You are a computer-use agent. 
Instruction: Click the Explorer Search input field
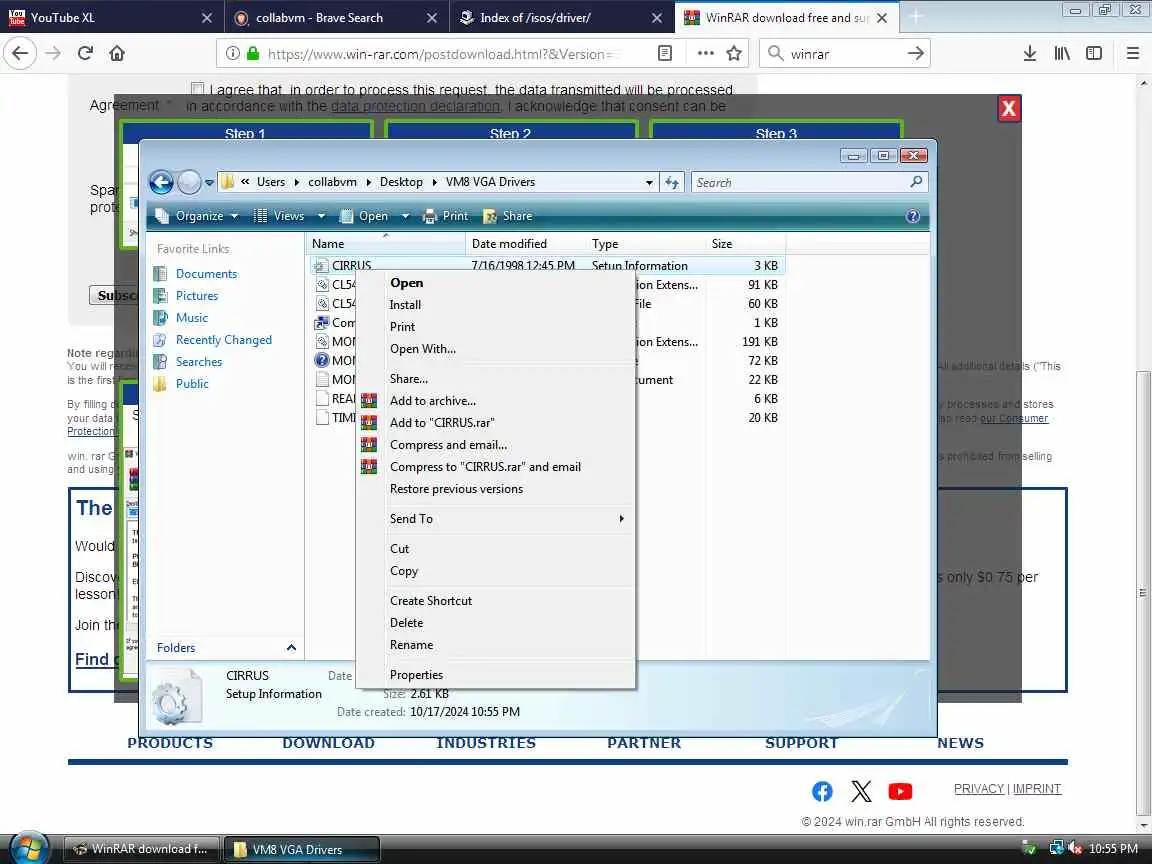[x=799, y=182]
